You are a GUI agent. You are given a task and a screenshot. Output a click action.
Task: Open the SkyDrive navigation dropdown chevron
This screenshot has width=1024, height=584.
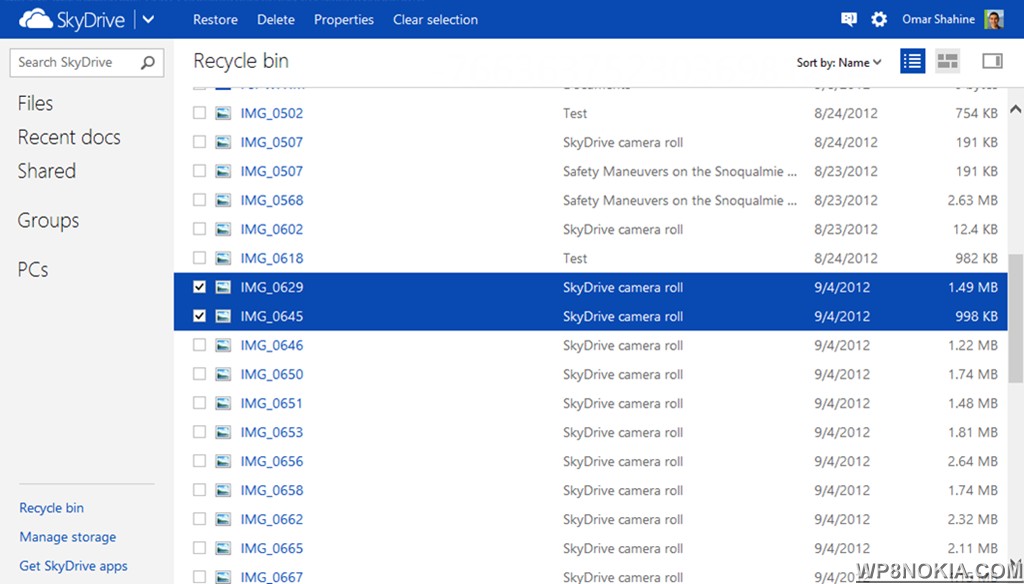[148, 20]
